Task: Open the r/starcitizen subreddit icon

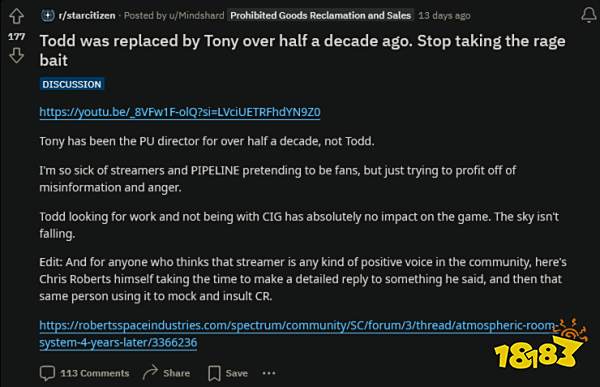Action: tap(47, 16)
